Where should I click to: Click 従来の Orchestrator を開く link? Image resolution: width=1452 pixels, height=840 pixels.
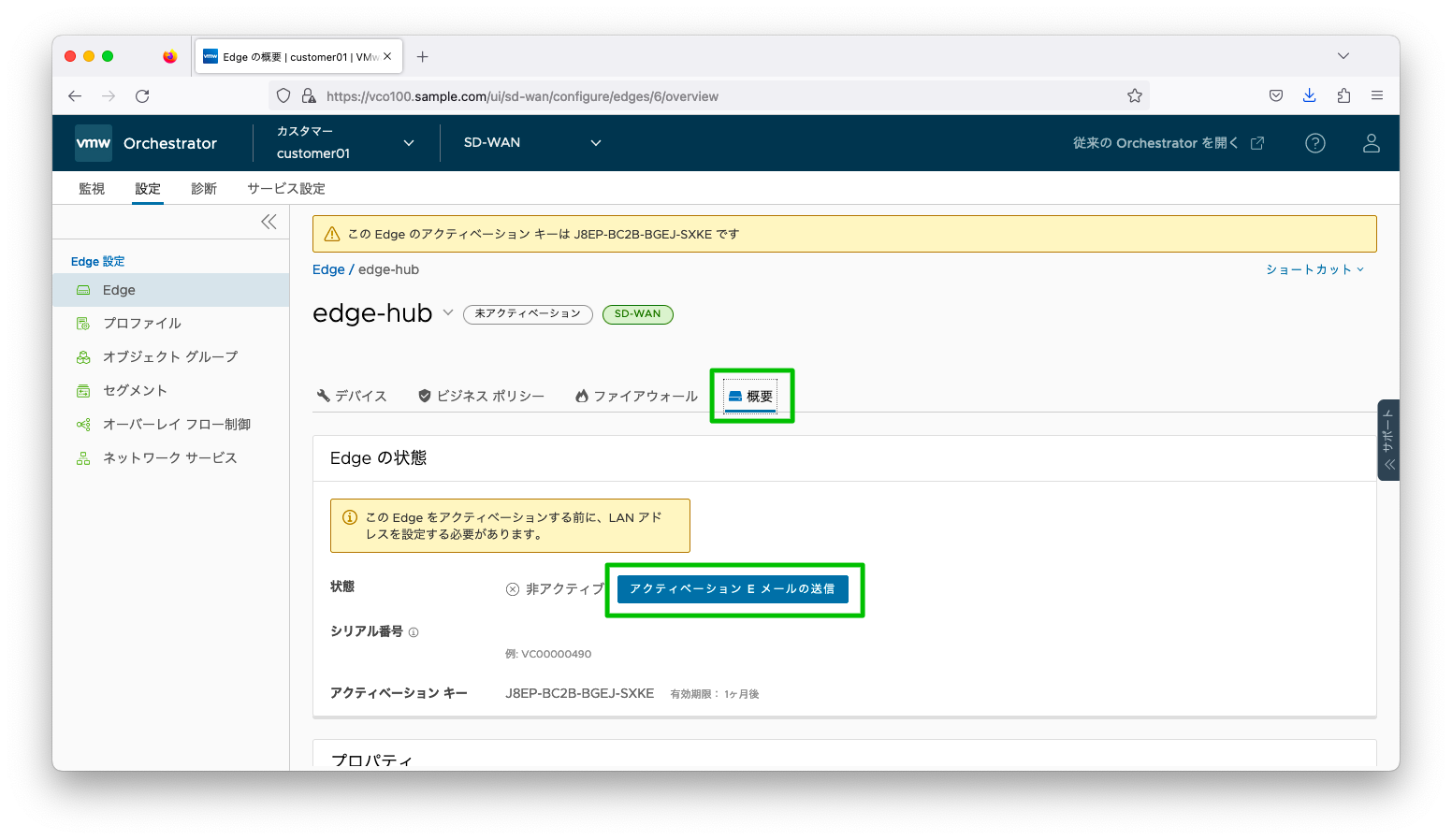click(1169, 143)
